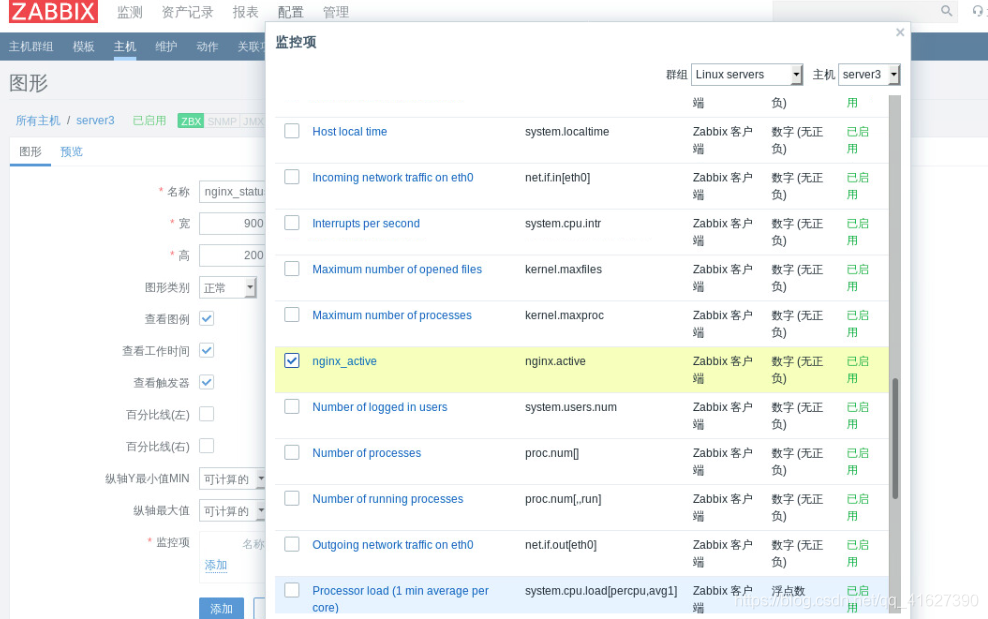Open the 所有主机 breadcrumb link

(x=38, y=120)
